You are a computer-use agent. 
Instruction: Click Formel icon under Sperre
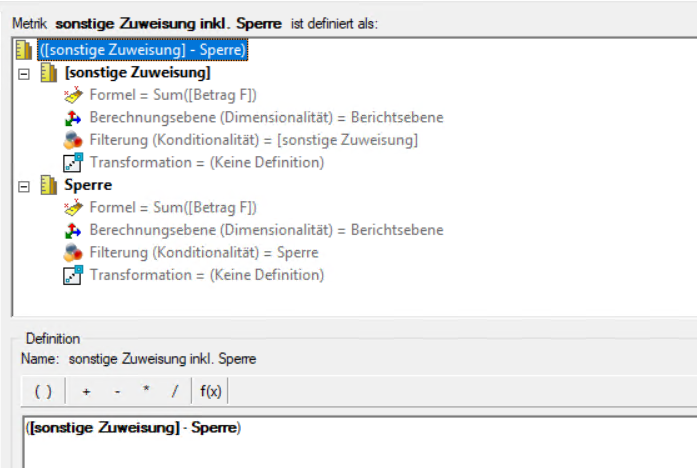coord(72,207)
